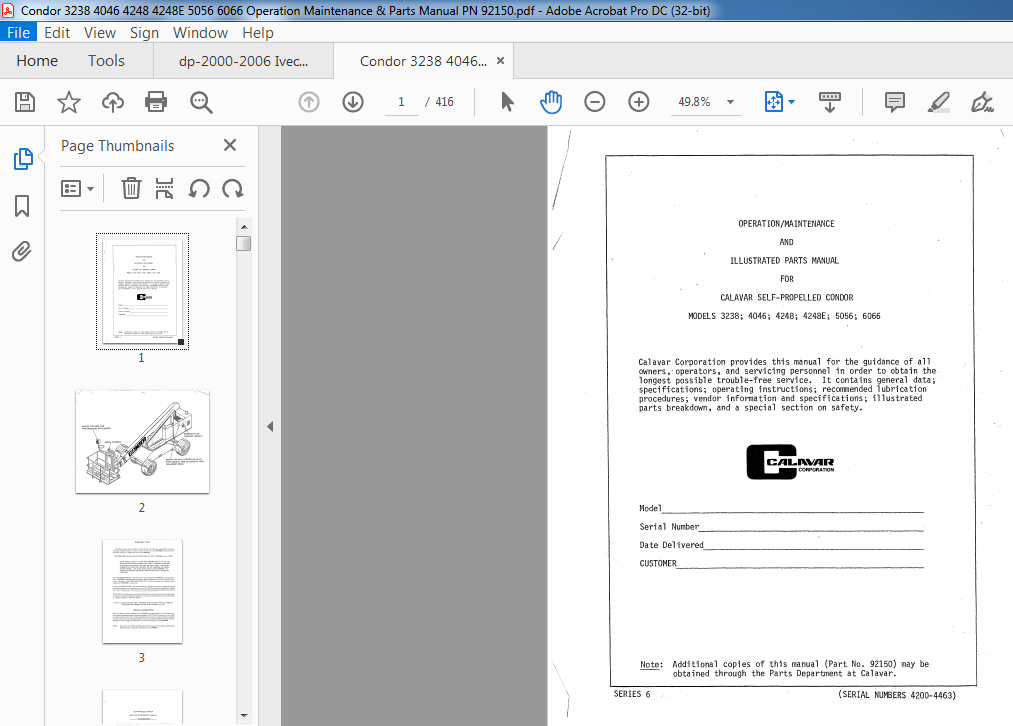Click the thumbnails scrollbar down arrow

pos(244,716)
